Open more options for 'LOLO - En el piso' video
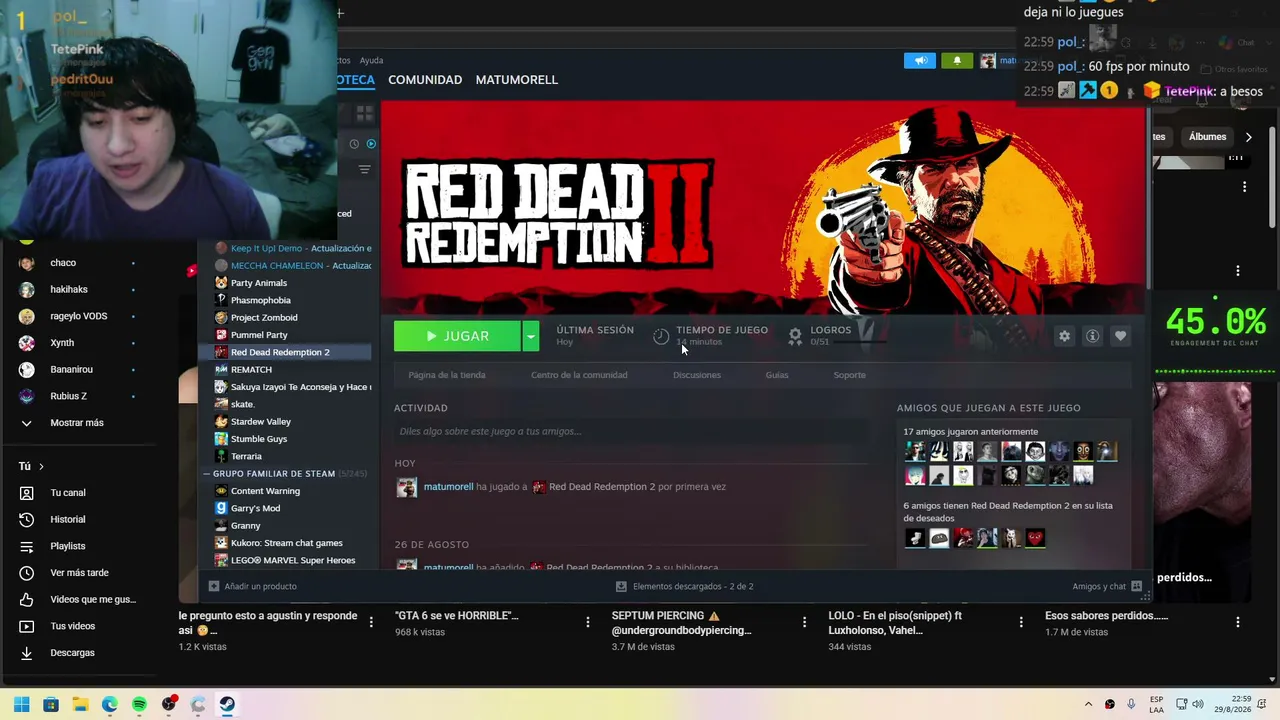 click(x=1021, y=622)
